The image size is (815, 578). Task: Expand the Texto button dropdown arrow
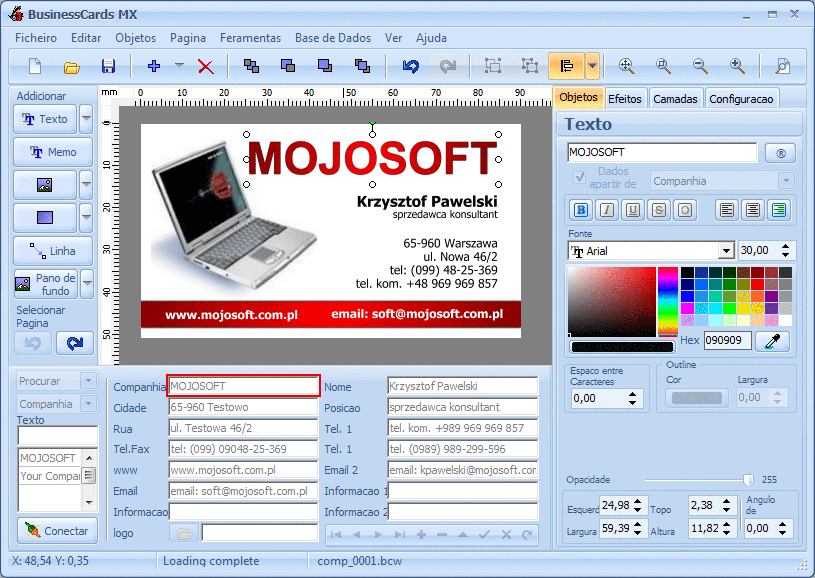click(86, 119)
